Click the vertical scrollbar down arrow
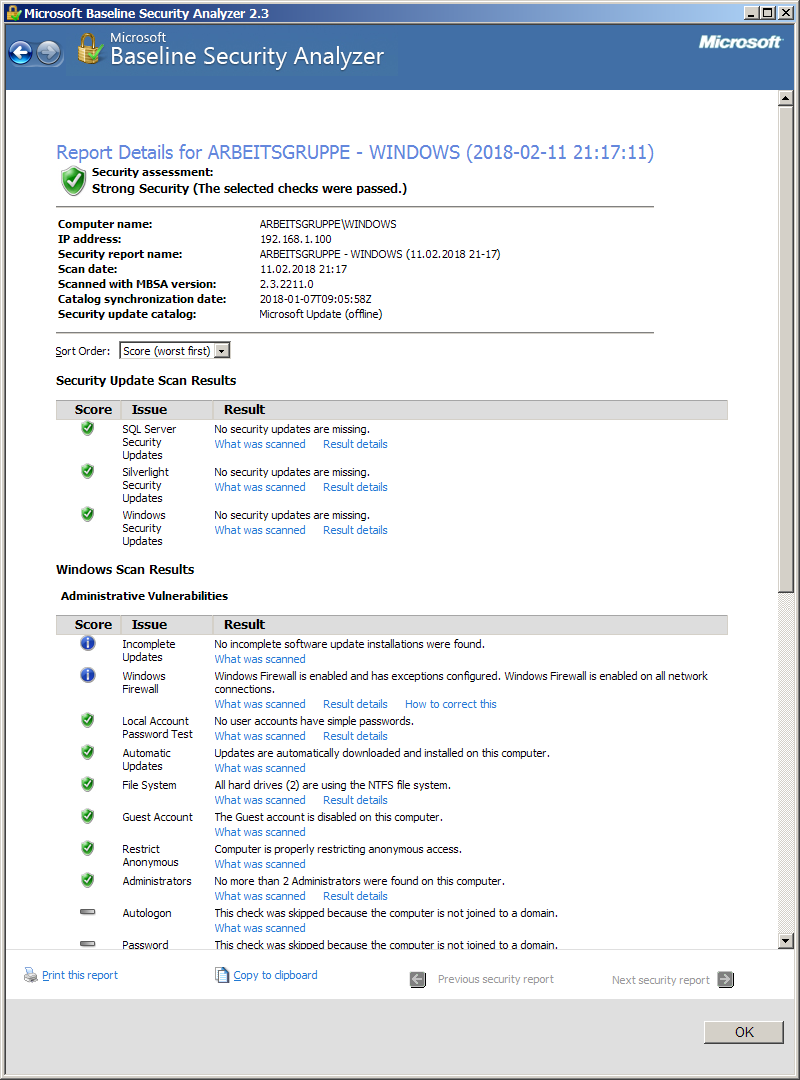 (786, 941)
